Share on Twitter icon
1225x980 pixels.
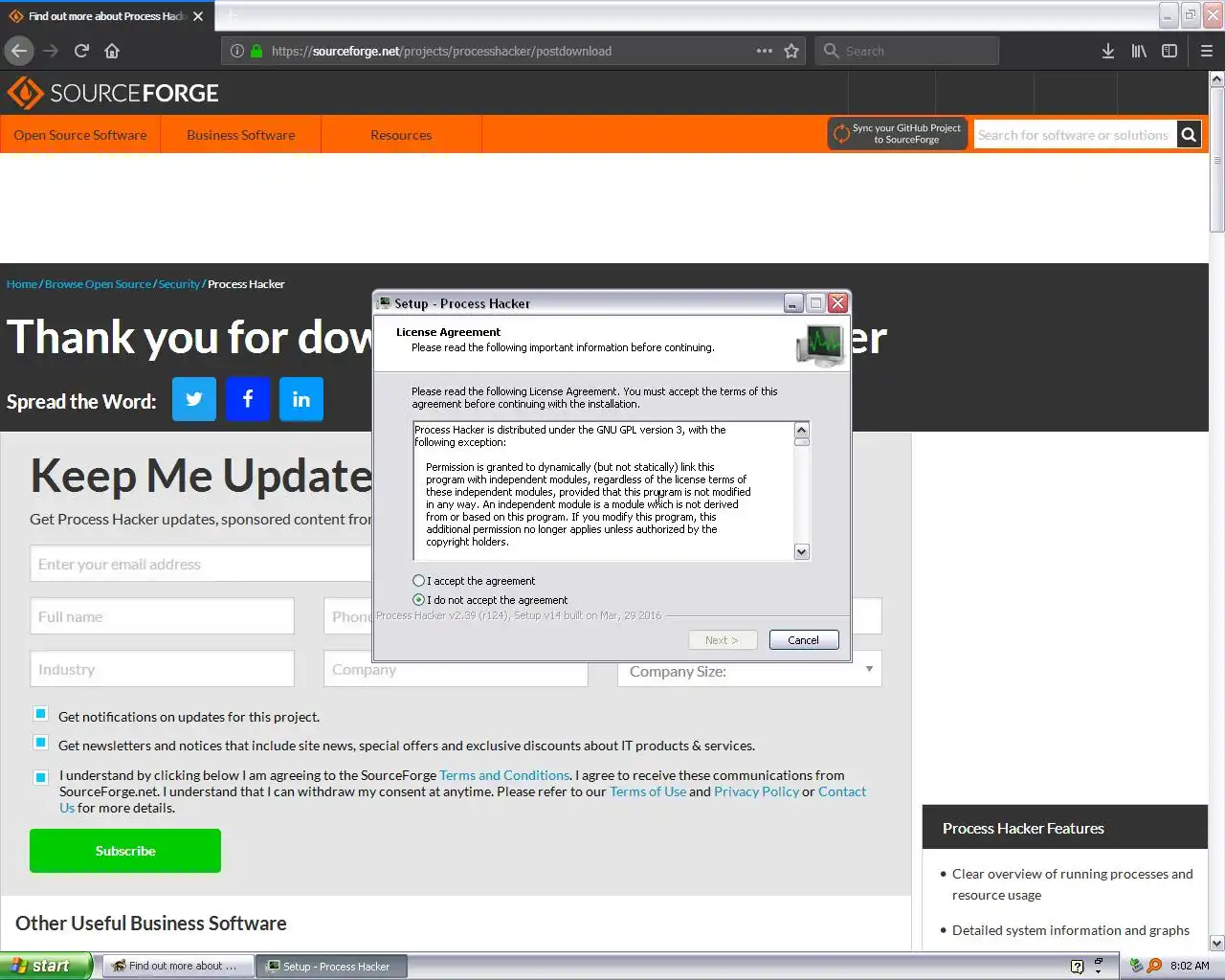pyautogui.click(x=194, y=399)
